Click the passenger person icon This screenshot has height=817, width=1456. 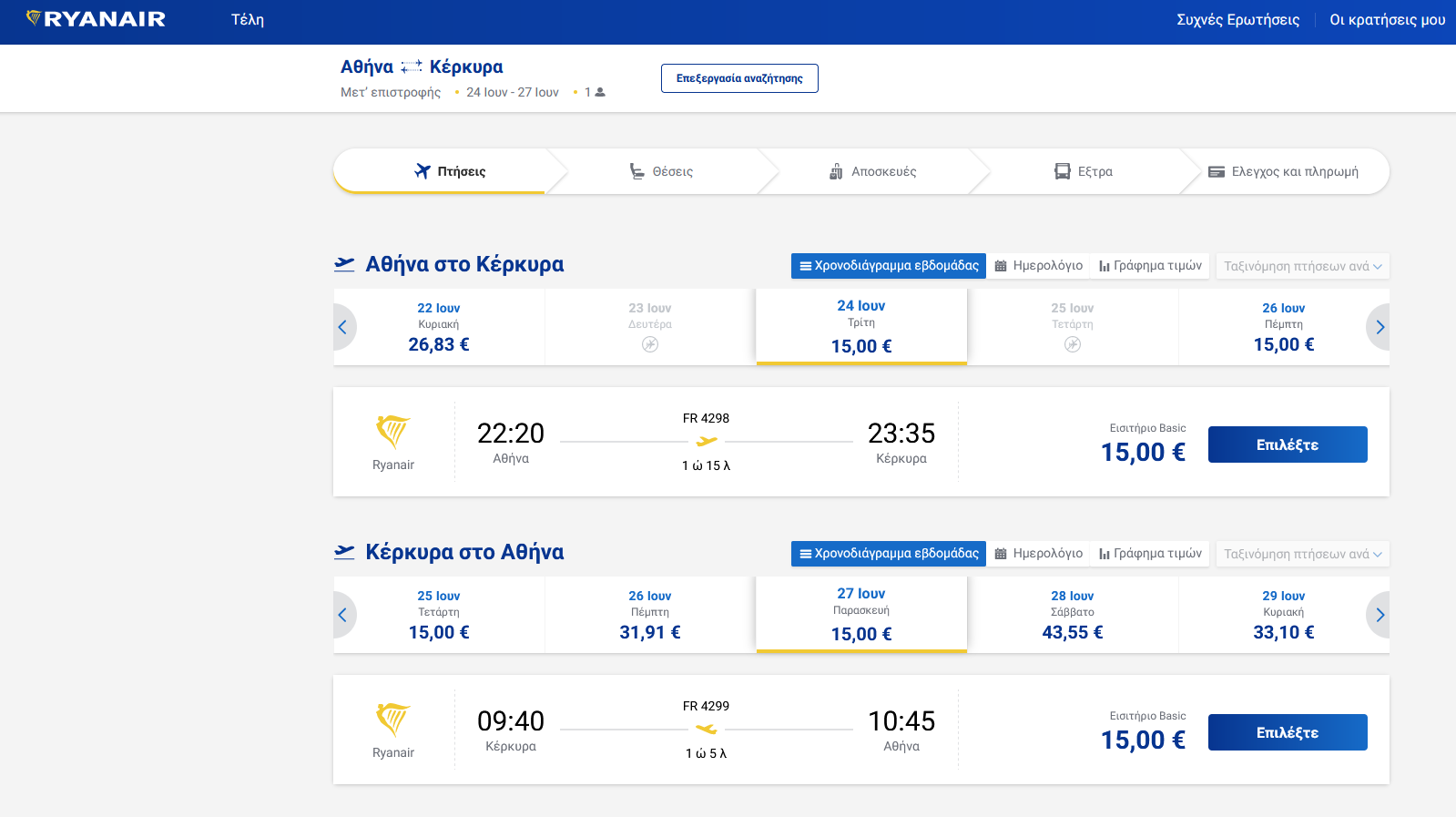(x=600, y=92)
